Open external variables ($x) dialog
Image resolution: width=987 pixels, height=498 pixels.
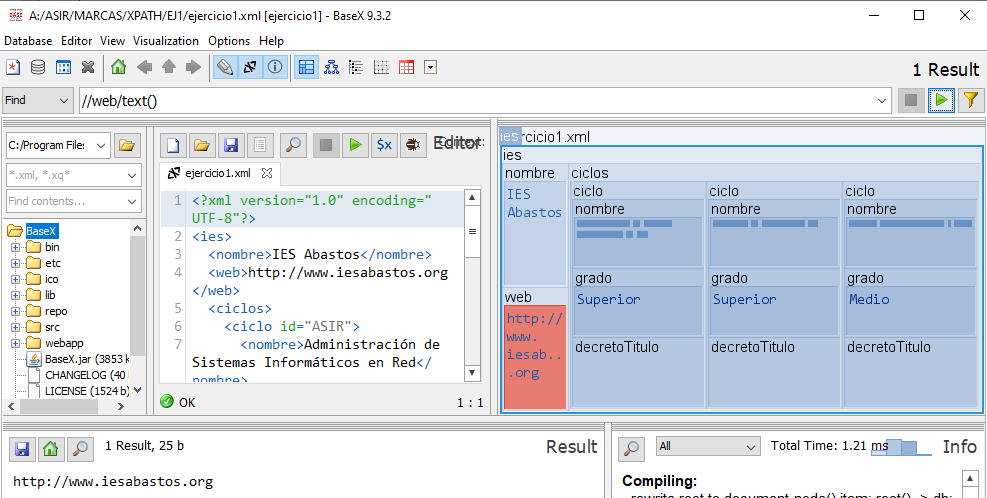pos(383,145)
